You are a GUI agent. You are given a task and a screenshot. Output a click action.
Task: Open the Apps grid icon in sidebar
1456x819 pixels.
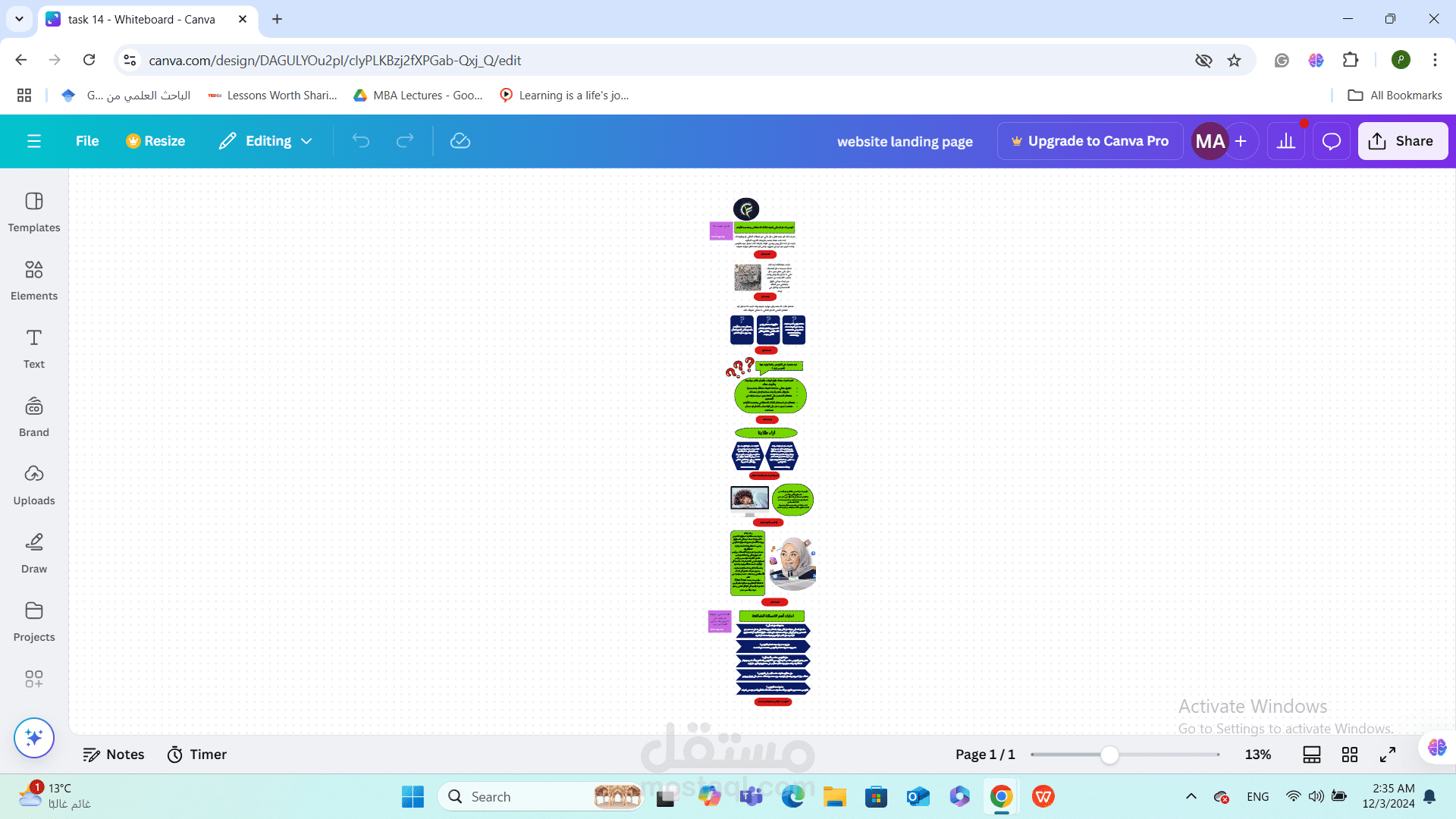pyautogui.click(x=34, y=679)
